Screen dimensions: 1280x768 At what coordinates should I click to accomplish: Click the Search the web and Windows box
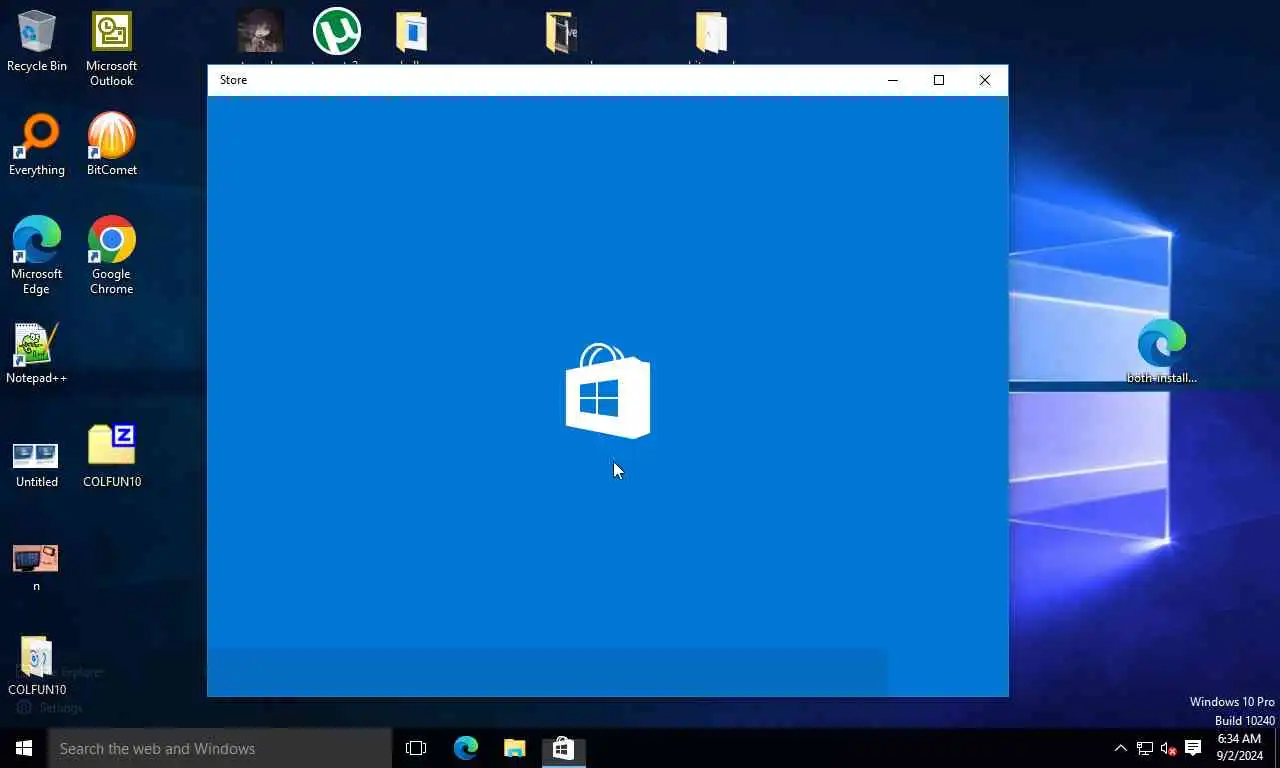tap(220, 748)
